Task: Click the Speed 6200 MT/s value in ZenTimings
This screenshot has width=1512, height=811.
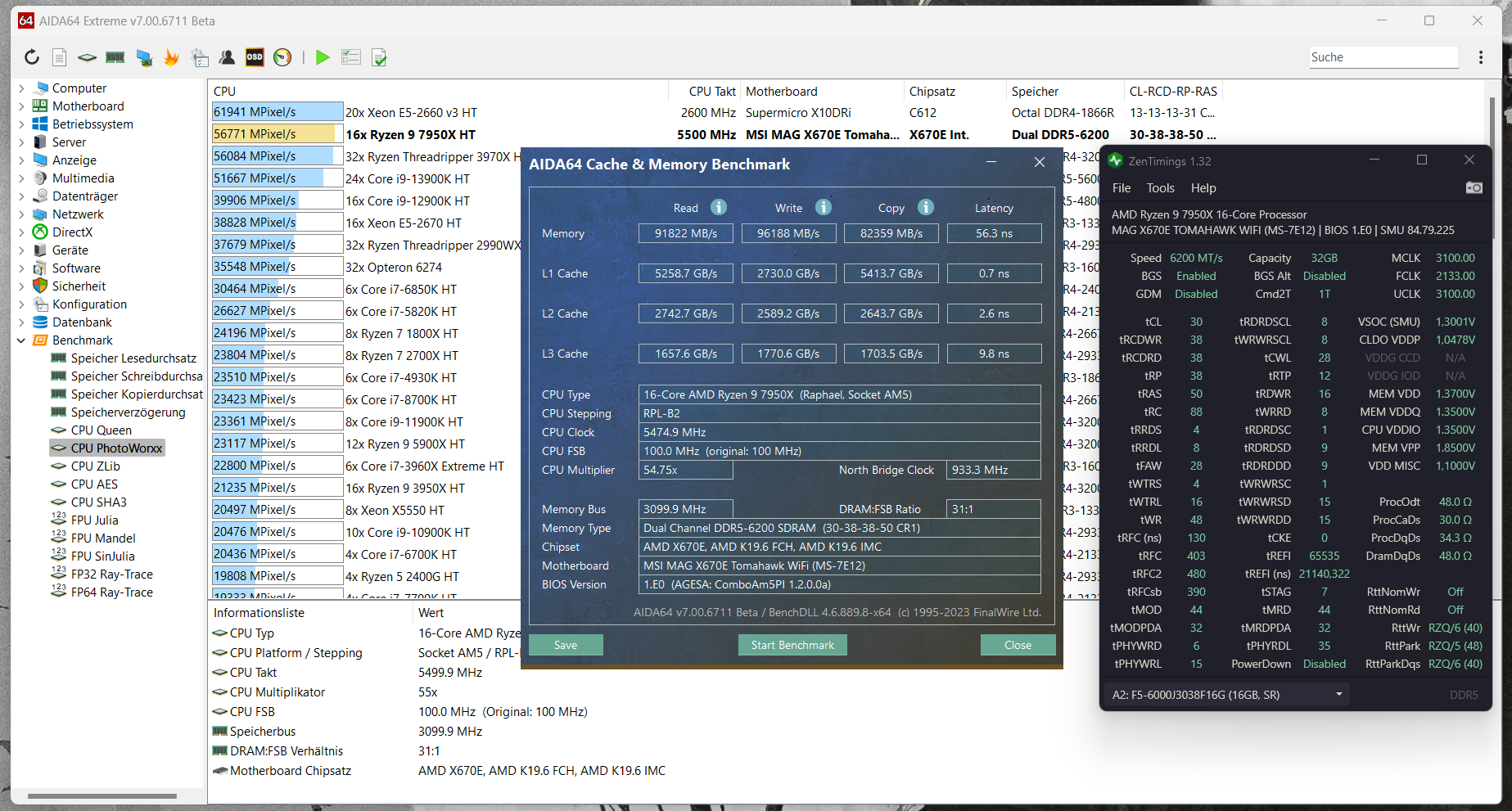Action: coord(1196,258)
